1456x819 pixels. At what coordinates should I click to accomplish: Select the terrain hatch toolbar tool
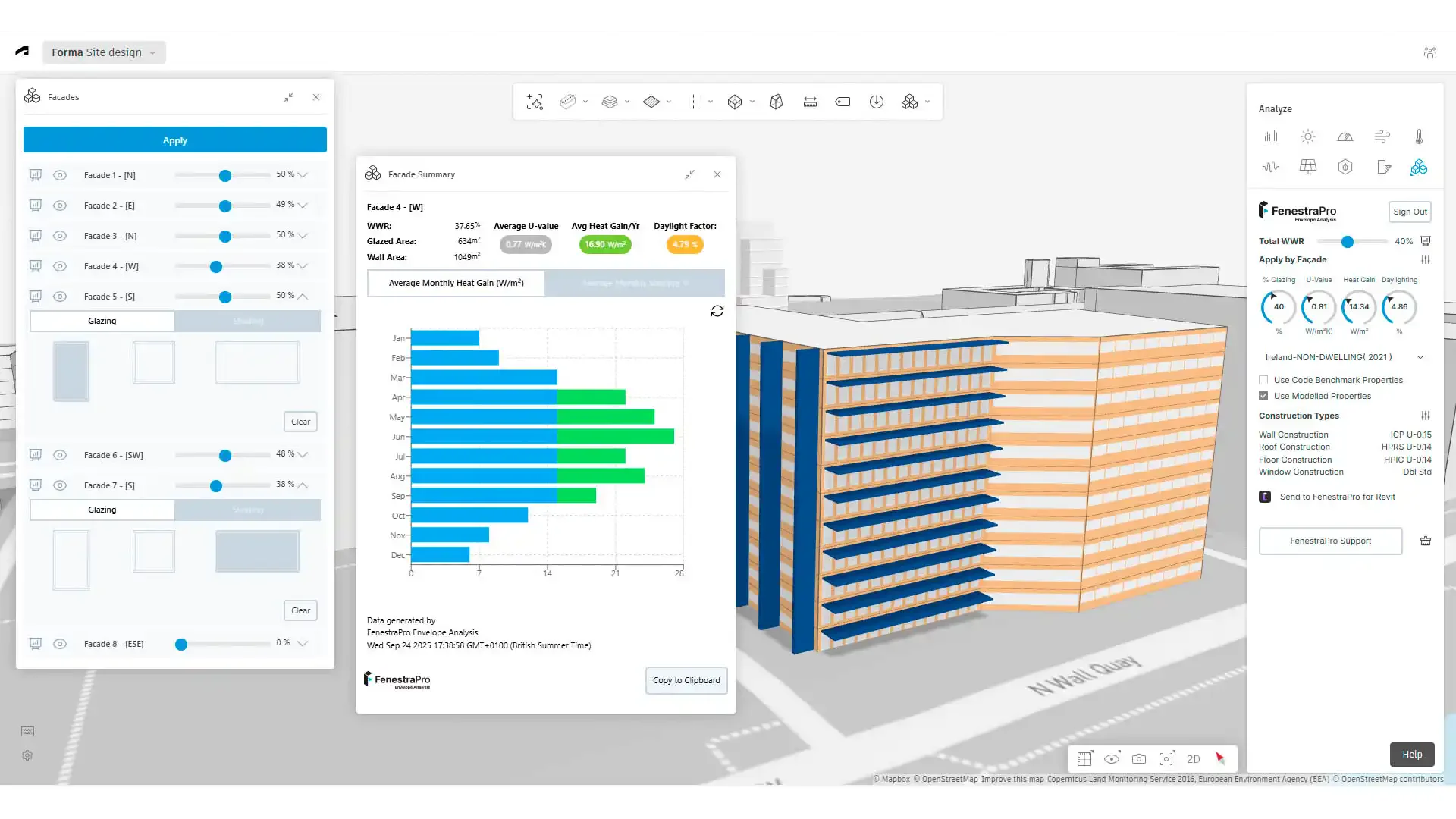tap(568, 102)
